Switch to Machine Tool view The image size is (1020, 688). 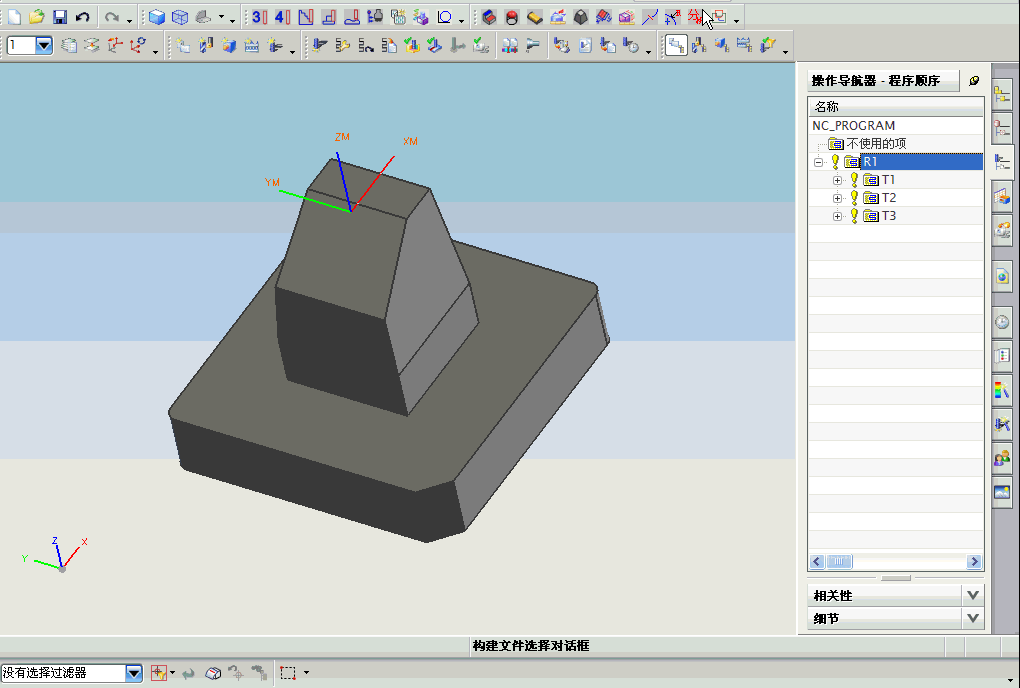[699, 46]
